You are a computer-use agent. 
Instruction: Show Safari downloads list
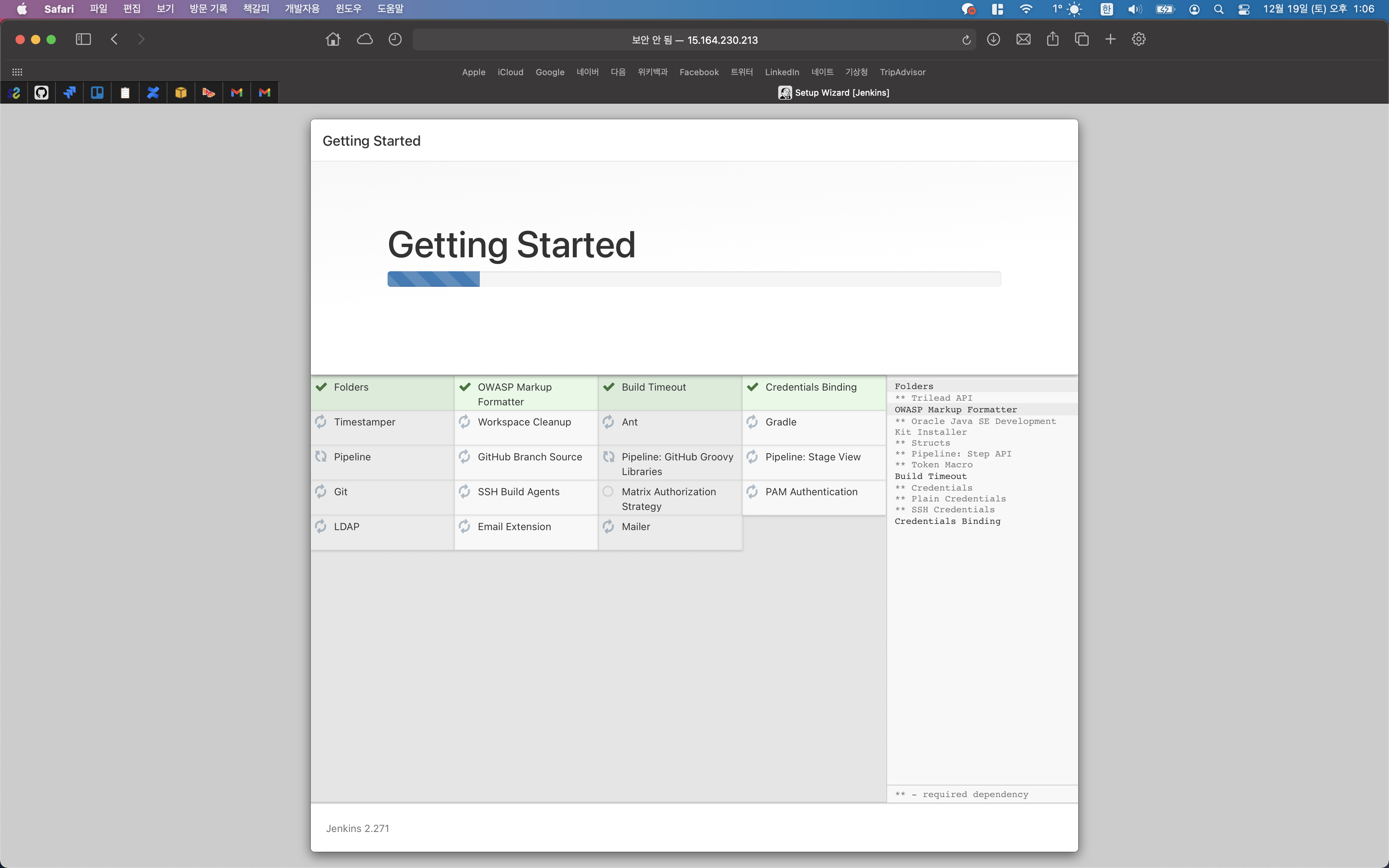994,39
